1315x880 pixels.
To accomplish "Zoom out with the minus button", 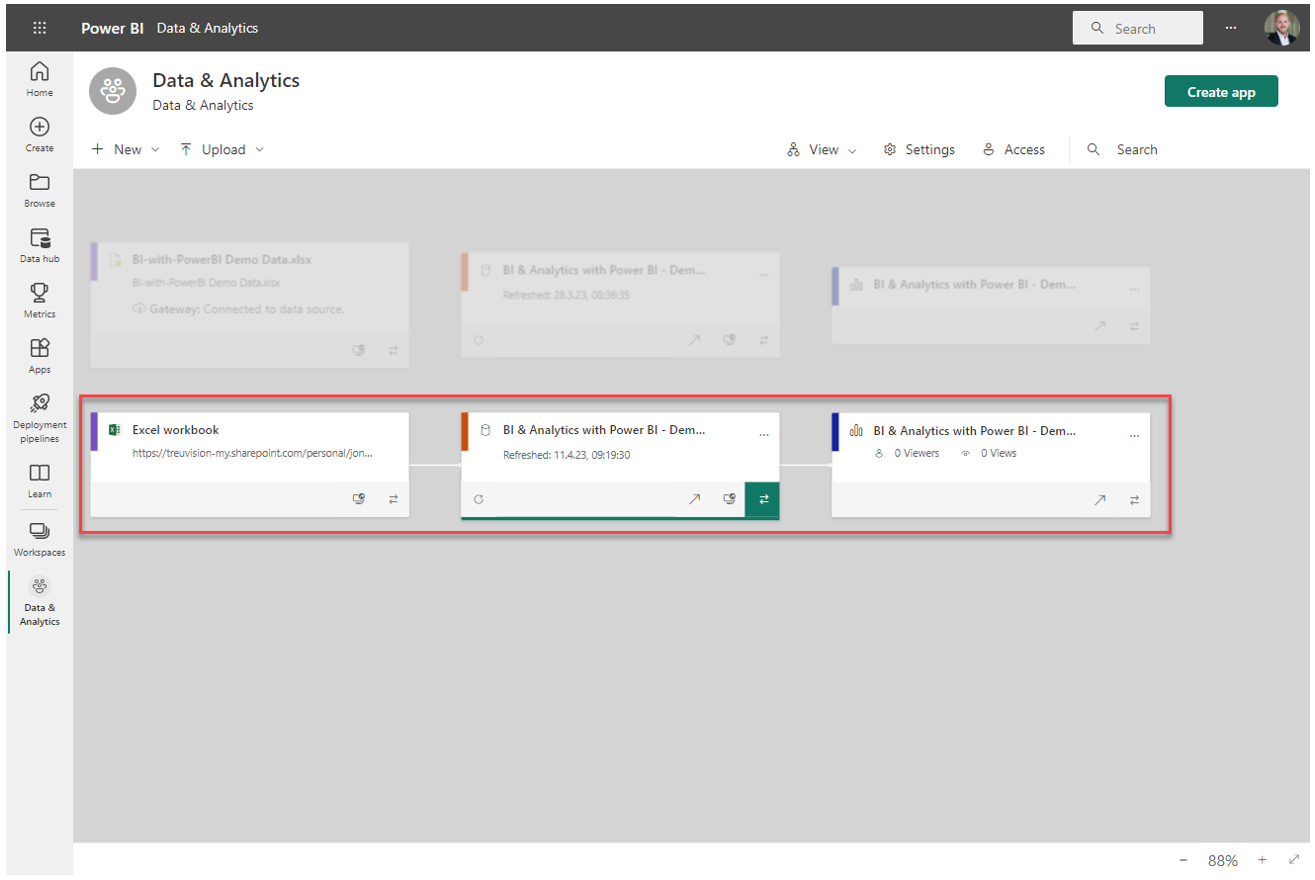I will coord(1183,860).
